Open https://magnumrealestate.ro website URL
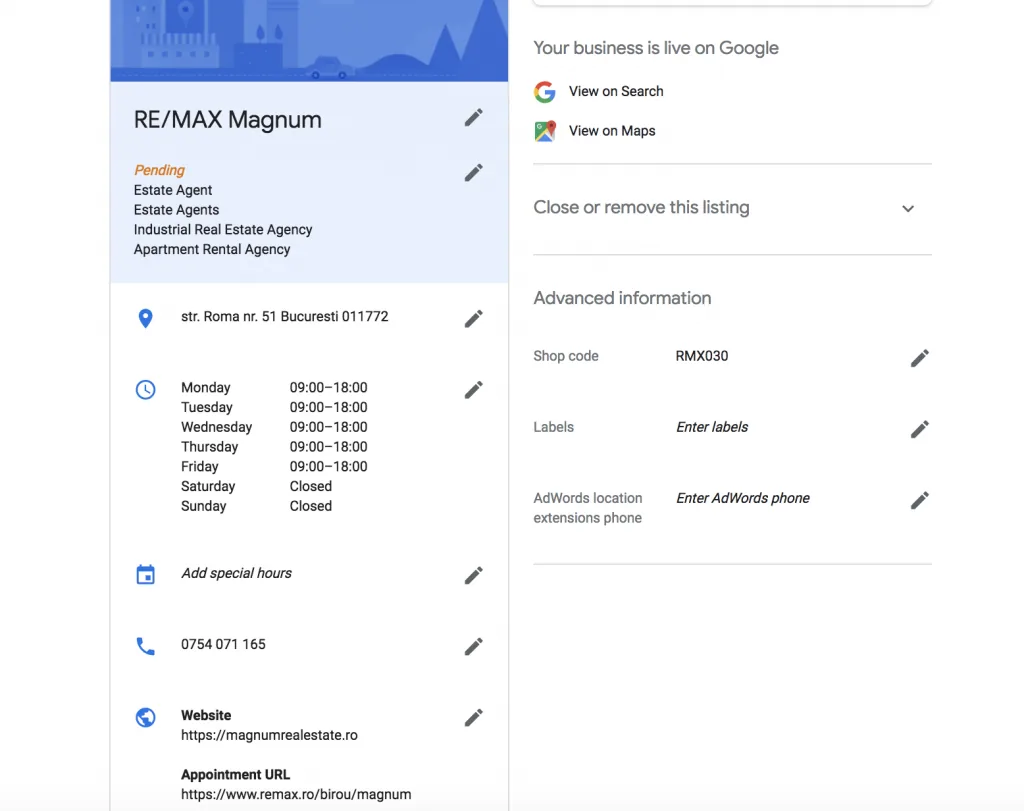This screenshot has height=811, width=1024. click(269, 735)
